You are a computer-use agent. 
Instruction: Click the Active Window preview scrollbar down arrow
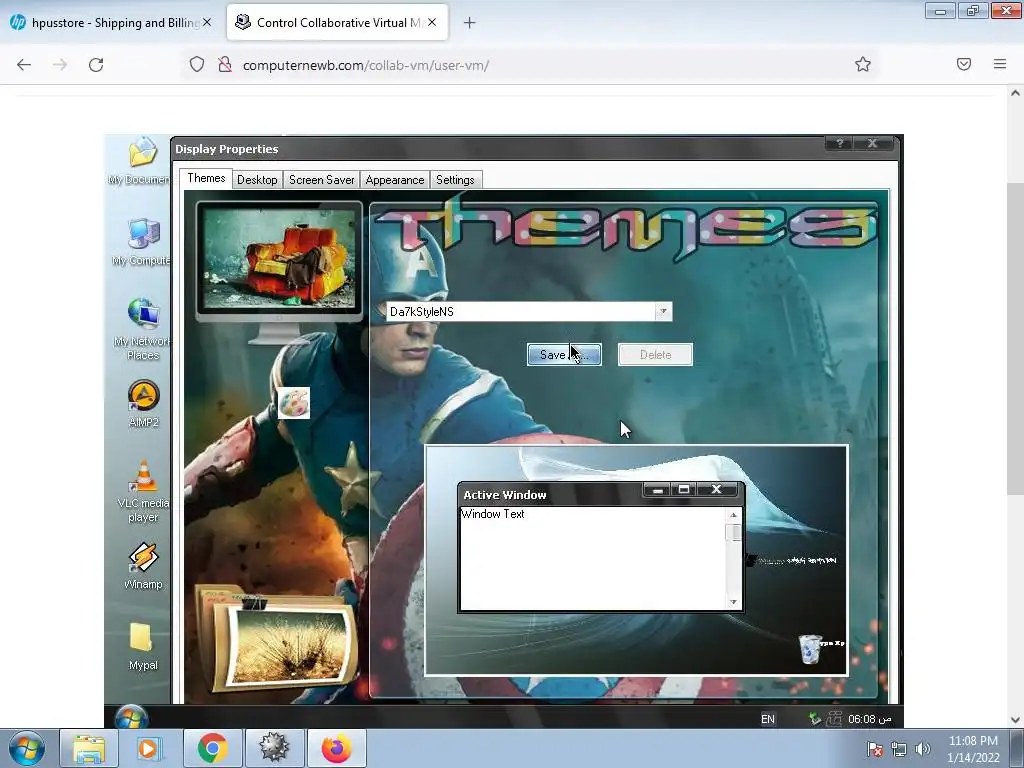click(733, 601)
